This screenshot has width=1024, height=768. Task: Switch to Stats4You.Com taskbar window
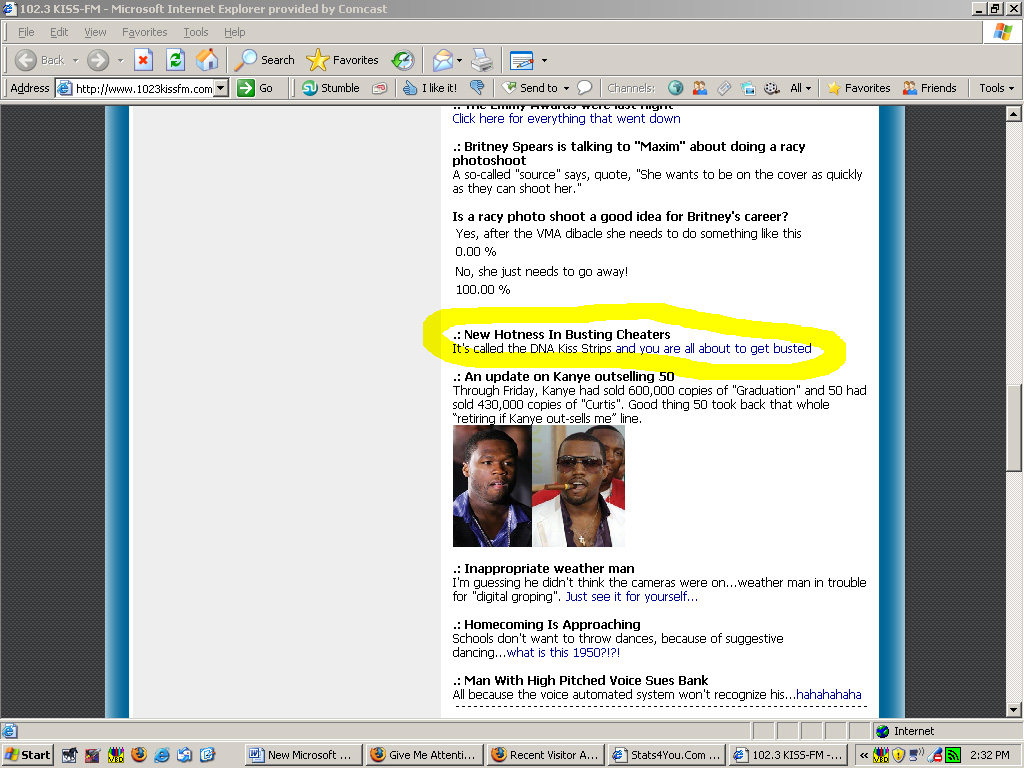667,755
